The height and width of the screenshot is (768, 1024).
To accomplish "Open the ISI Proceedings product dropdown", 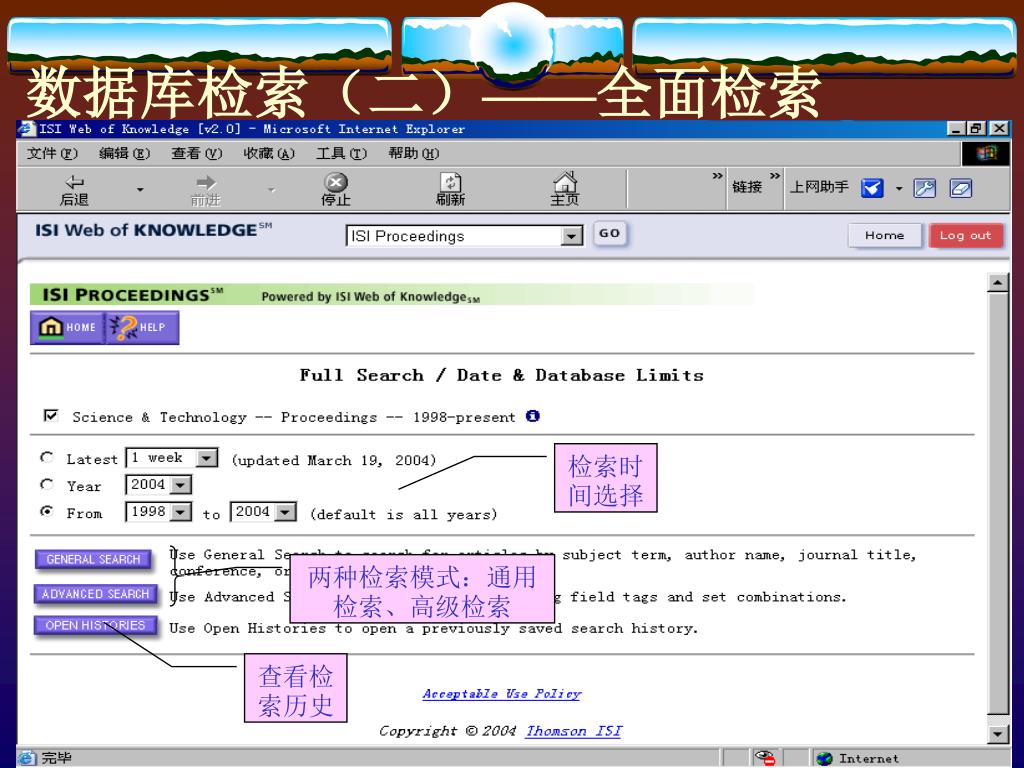I will click(x=571, y=236).
